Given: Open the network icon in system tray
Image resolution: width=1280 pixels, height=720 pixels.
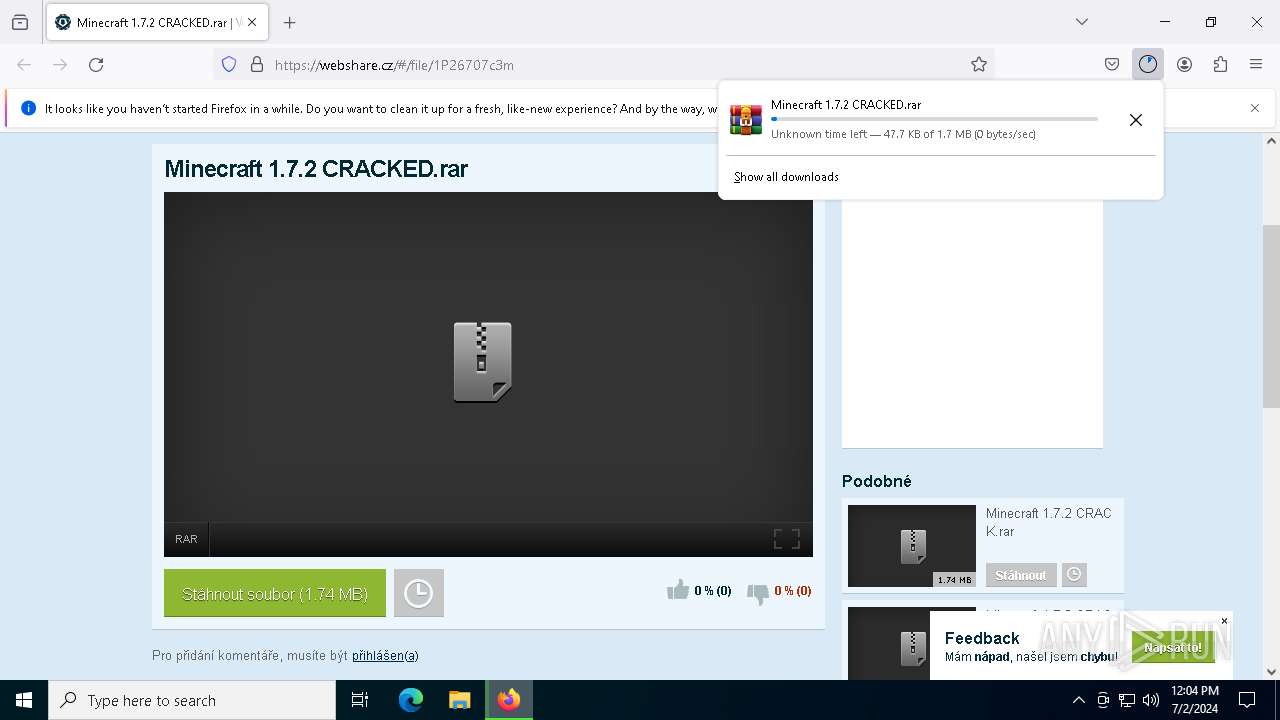Looking at the screenshot, I should 1127,700.
